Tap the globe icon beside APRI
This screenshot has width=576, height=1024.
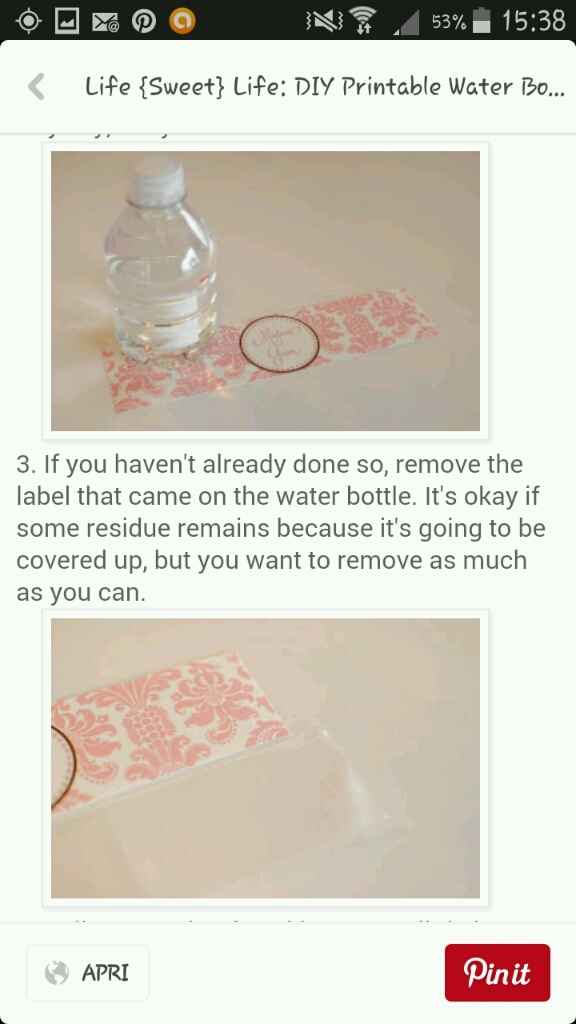tap(57, 973)
